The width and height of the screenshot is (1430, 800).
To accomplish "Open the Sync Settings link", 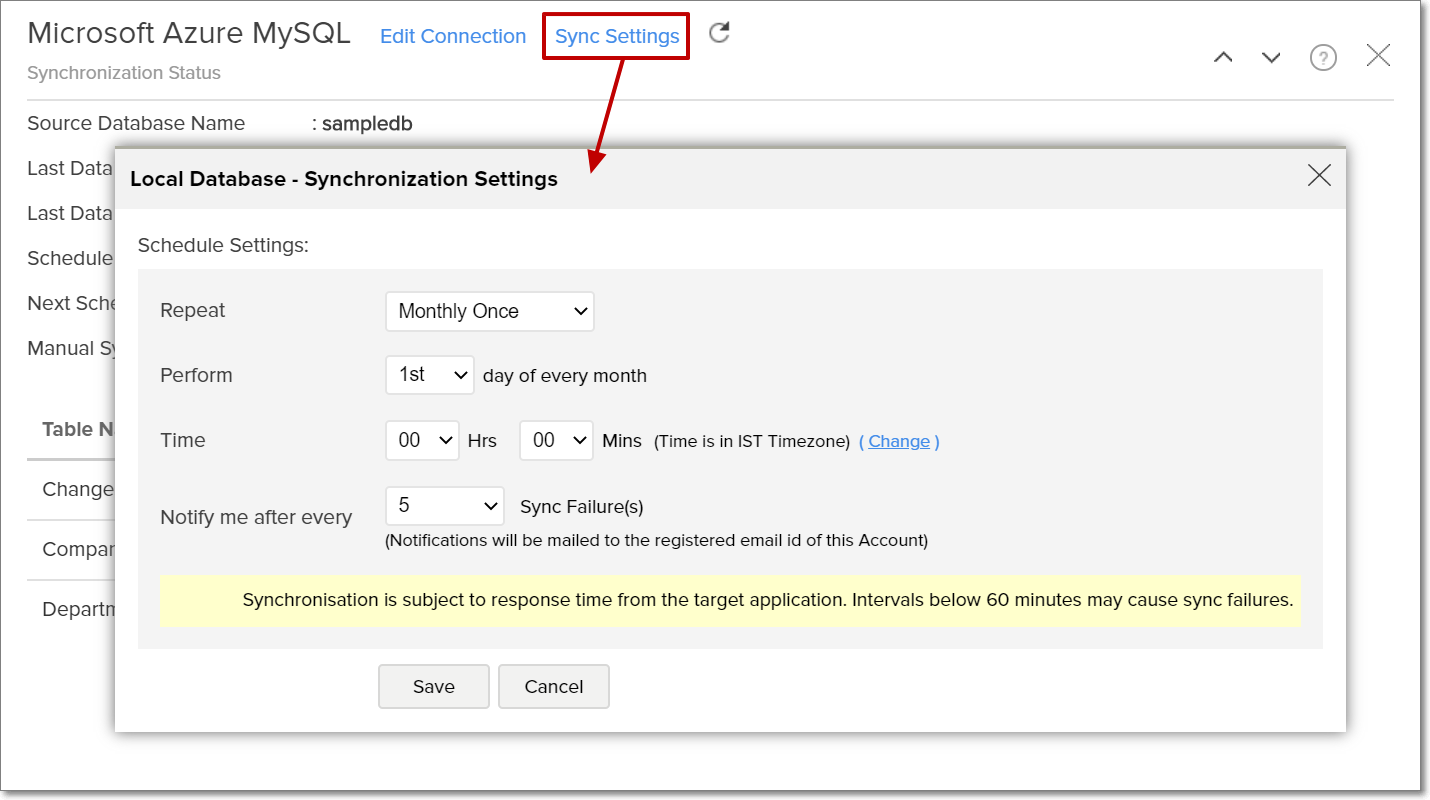I will click(x=615, y=36).
